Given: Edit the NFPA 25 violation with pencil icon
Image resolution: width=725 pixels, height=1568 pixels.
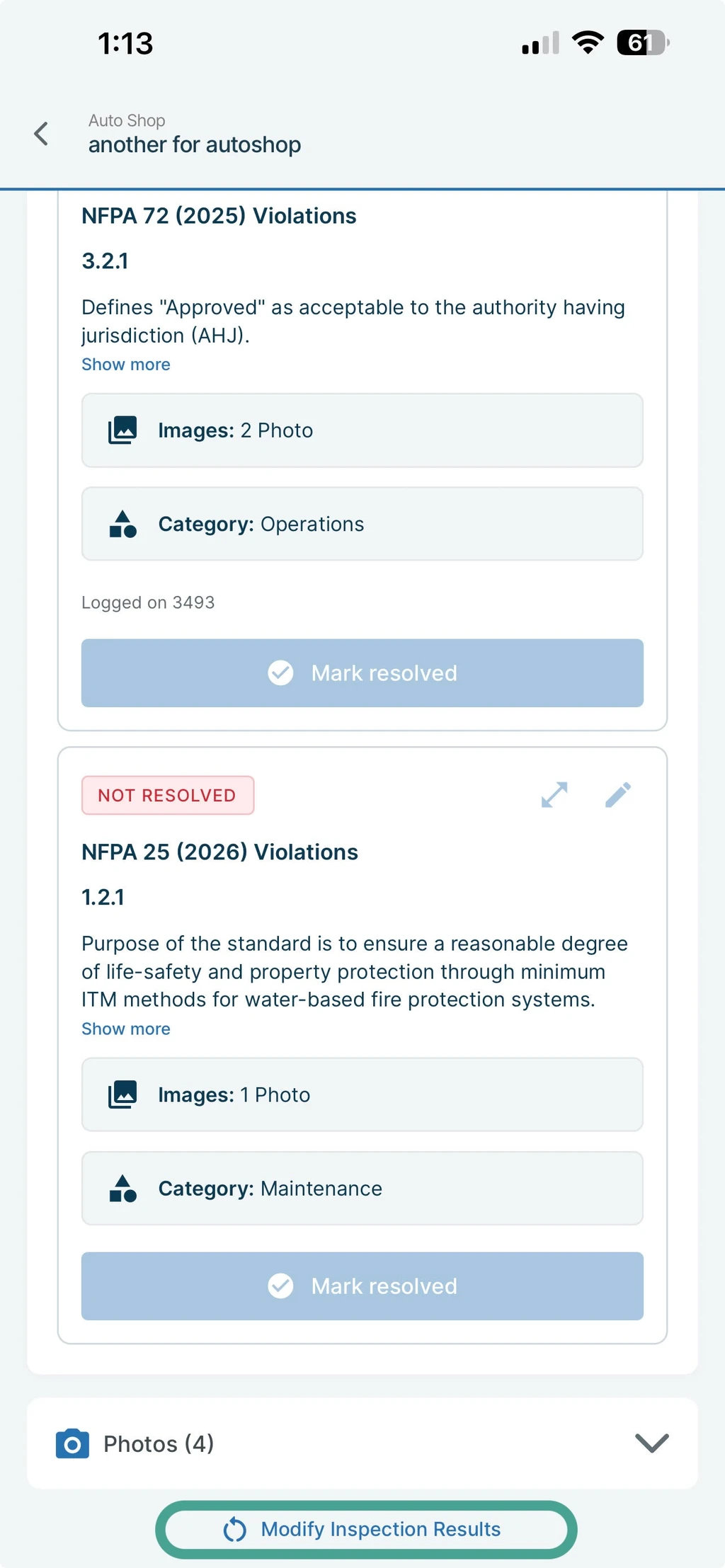Looking at the screenshot, I should (618, 794).
